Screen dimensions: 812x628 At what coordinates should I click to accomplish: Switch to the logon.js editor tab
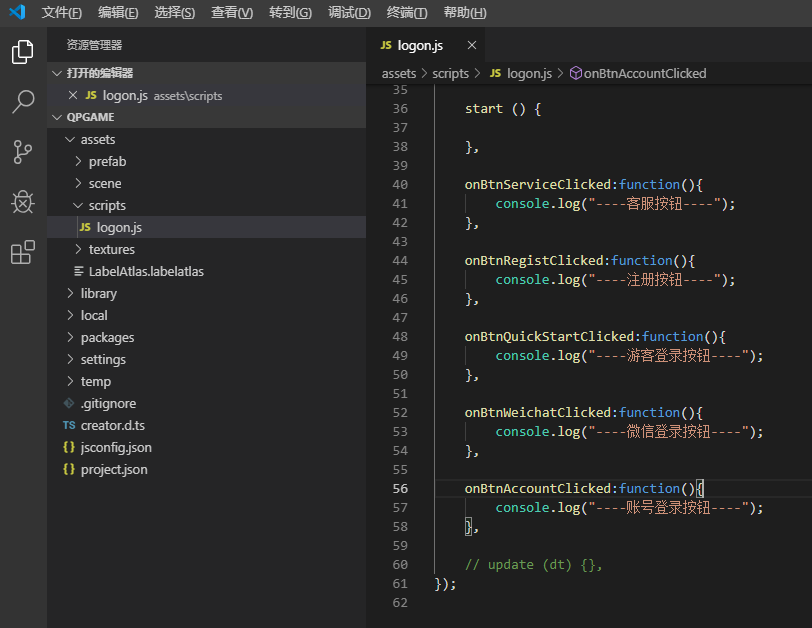coord(420,44)
